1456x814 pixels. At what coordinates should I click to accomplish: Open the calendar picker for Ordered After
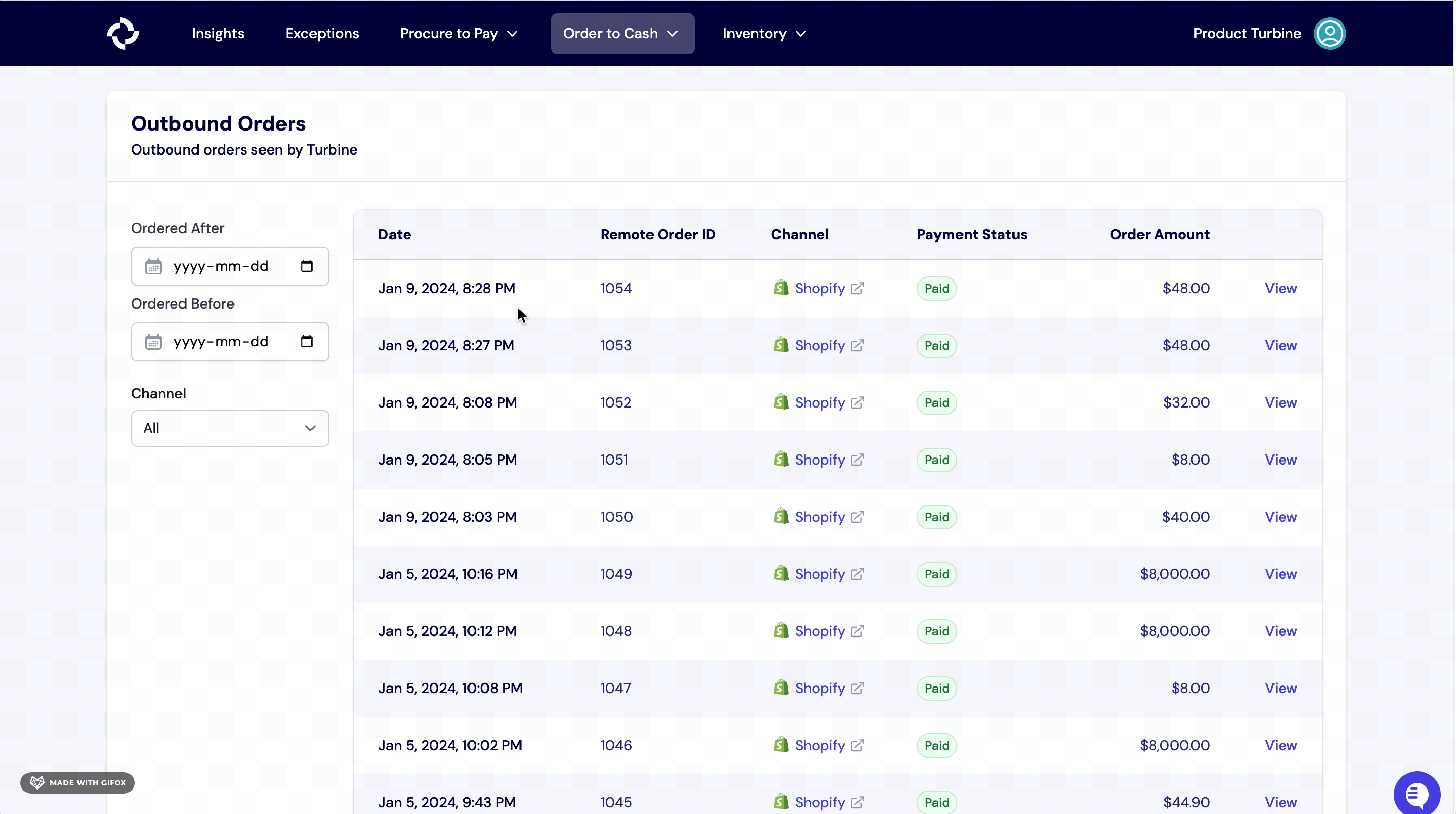click(x=307, y=266)
